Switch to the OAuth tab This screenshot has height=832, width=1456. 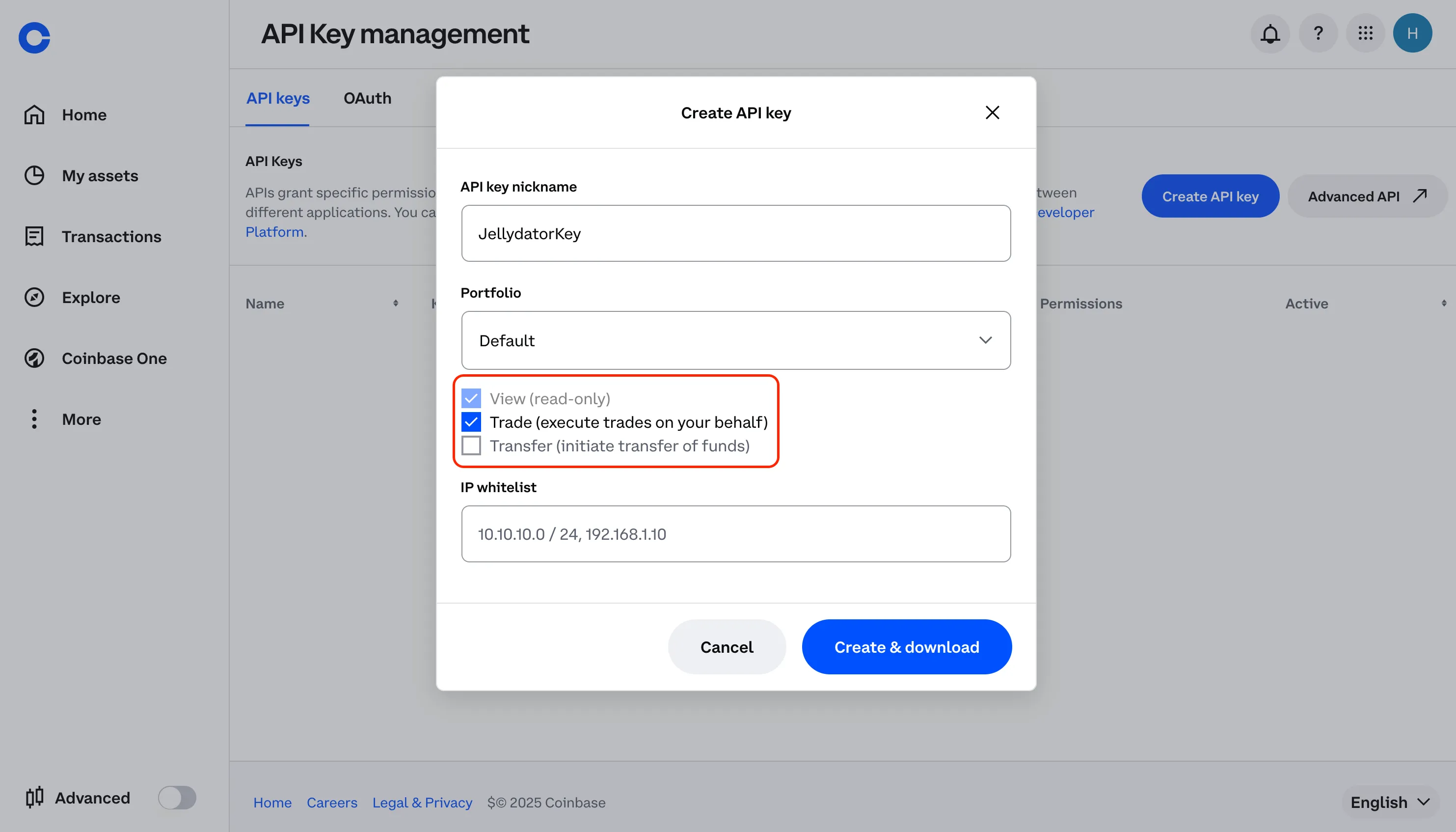pyautogui.click(x=367, y=98)
